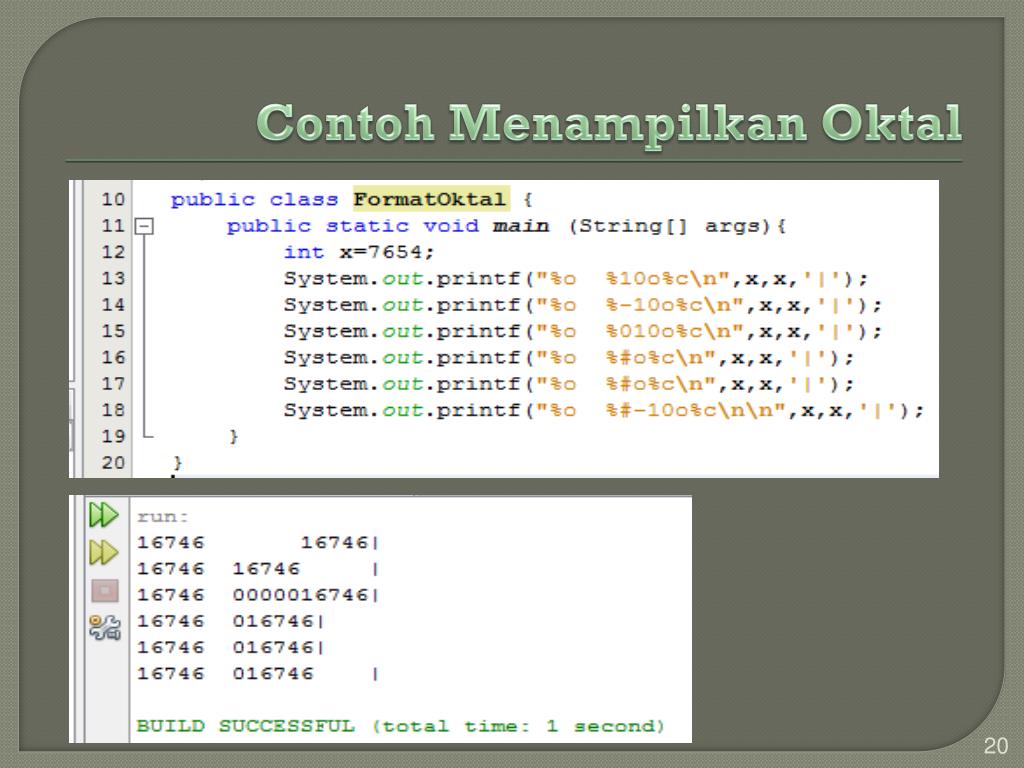Click the 'run:' line in the output
The width and height of the screenshot is (1024, 768).
pyautogui.click(x=163, y=517)
